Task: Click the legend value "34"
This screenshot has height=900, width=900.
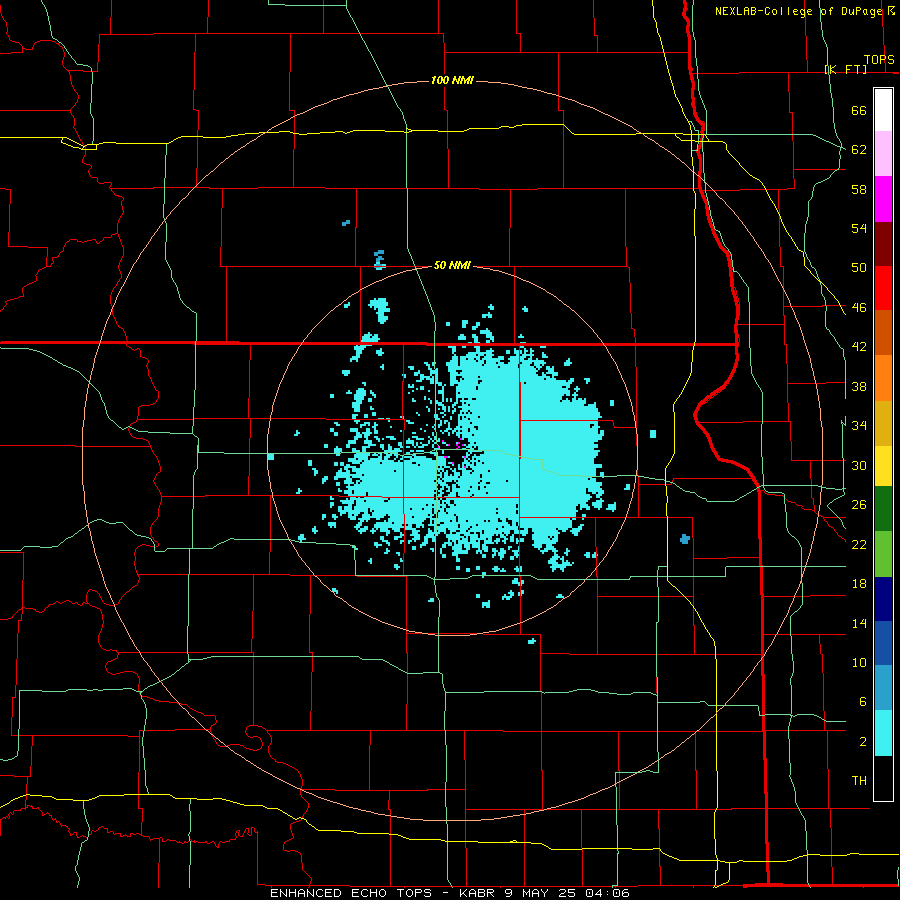Action: tap(859, 426)
